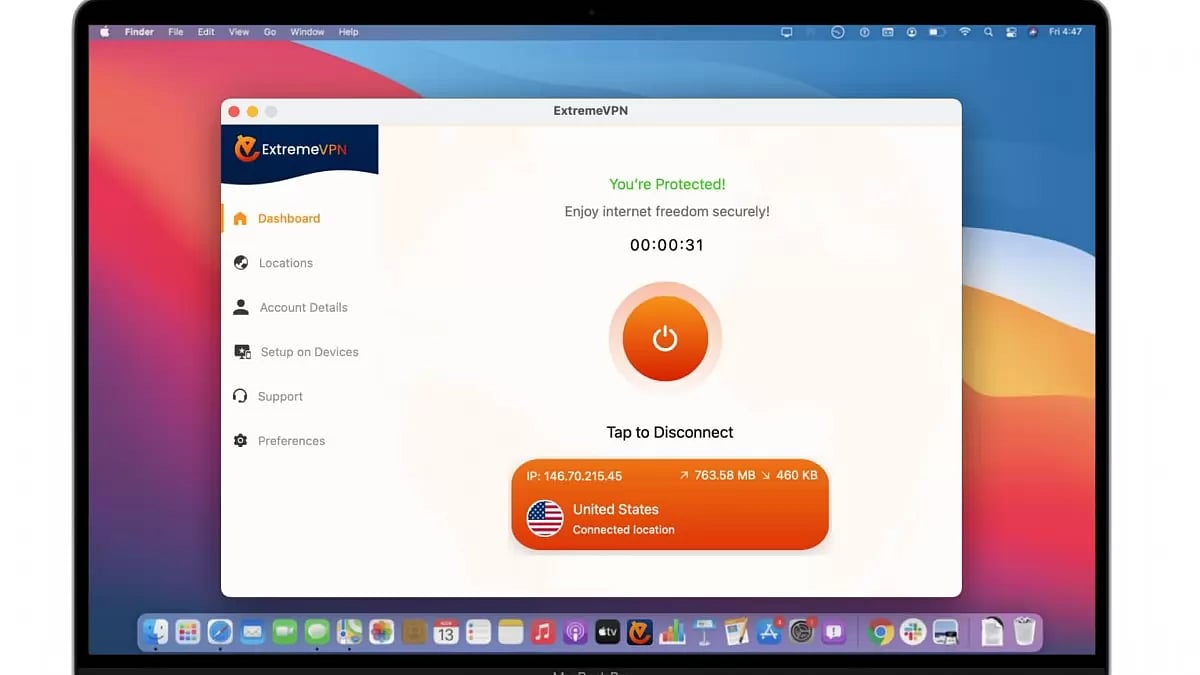Open Preferences with the gear icon

point(240,440)
